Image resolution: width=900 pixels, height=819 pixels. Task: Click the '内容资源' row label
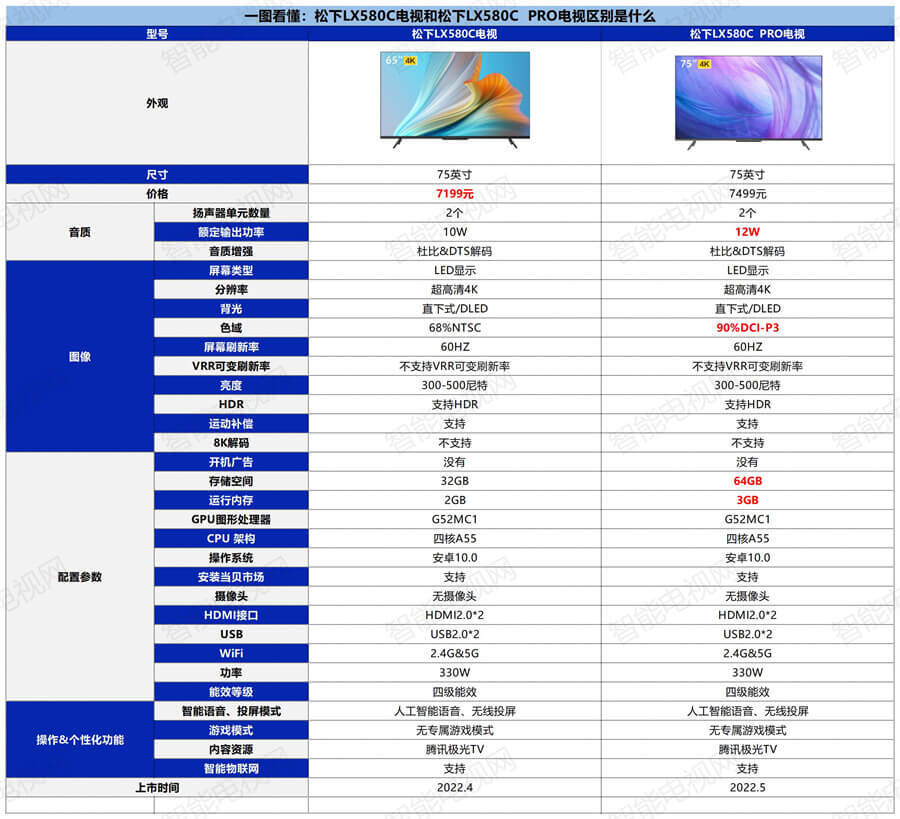coord(231,749)
